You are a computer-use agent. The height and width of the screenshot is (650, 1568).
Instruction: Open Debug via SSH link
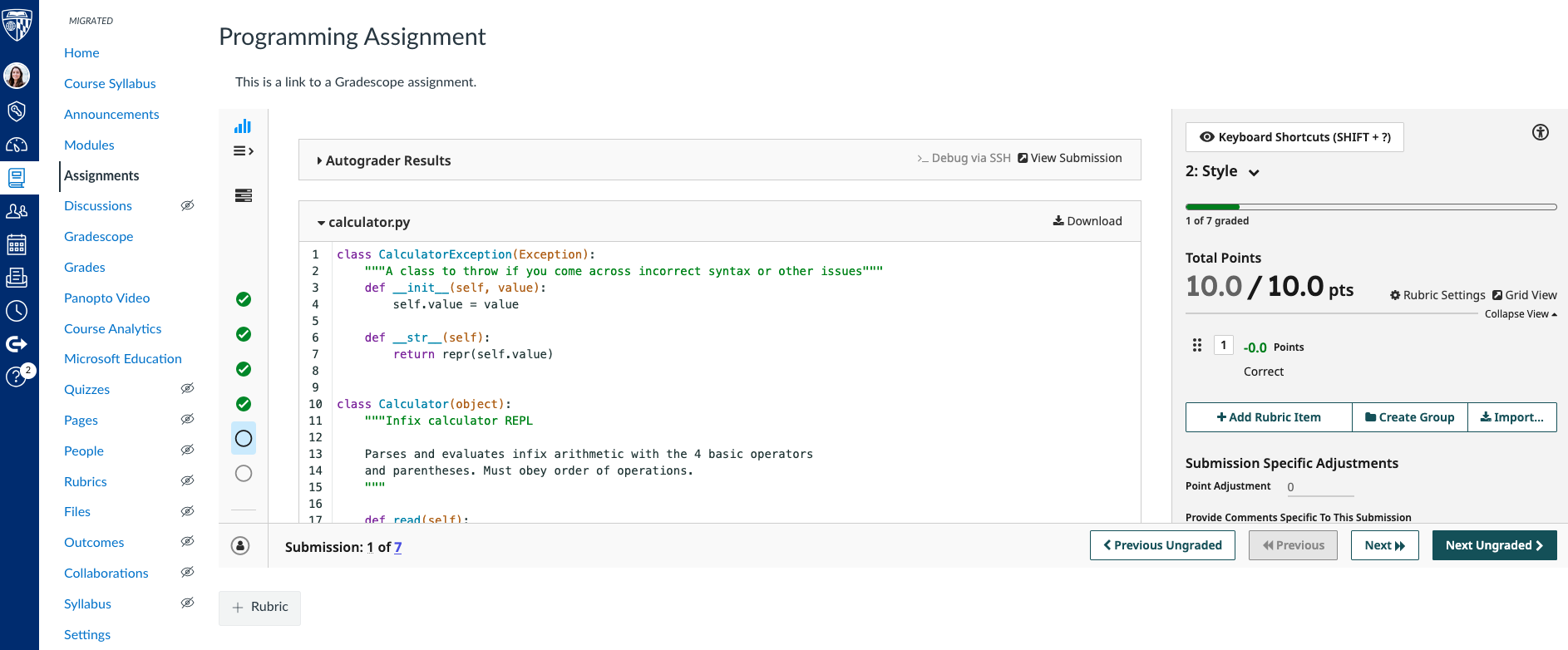[x=964, y=158]
